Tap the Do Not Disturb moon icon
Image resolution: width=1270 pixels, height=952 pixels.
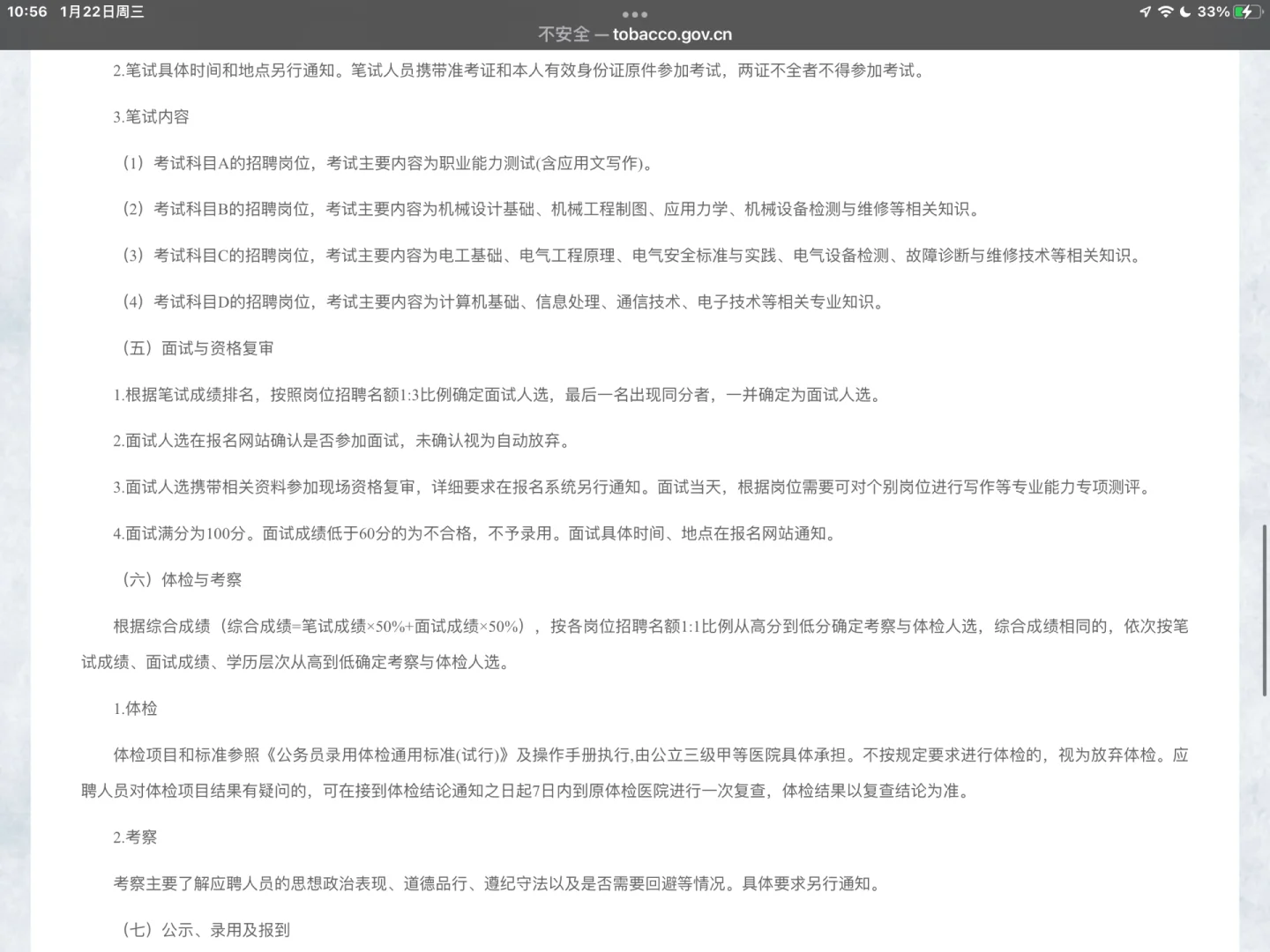[x=1184, y=11]
